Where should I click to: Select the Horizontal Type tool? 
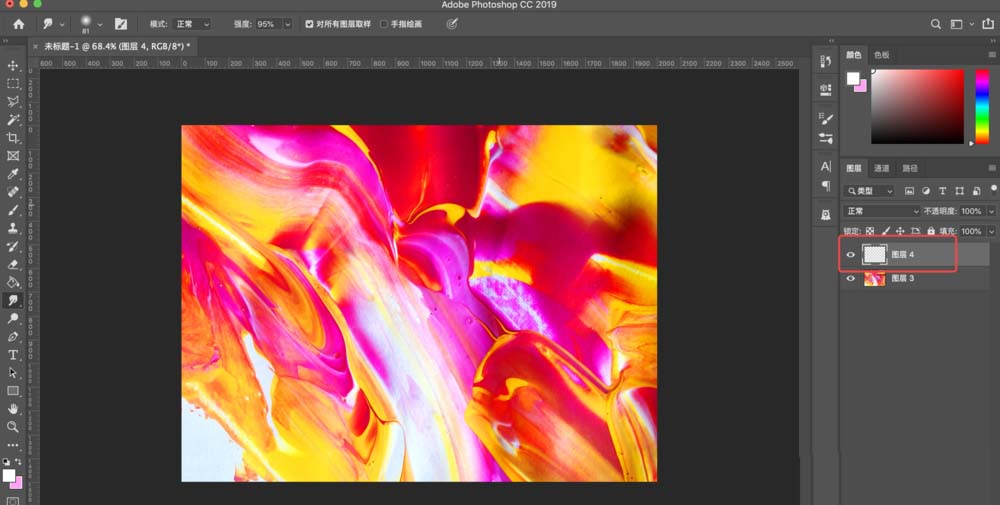pos(13,354)
